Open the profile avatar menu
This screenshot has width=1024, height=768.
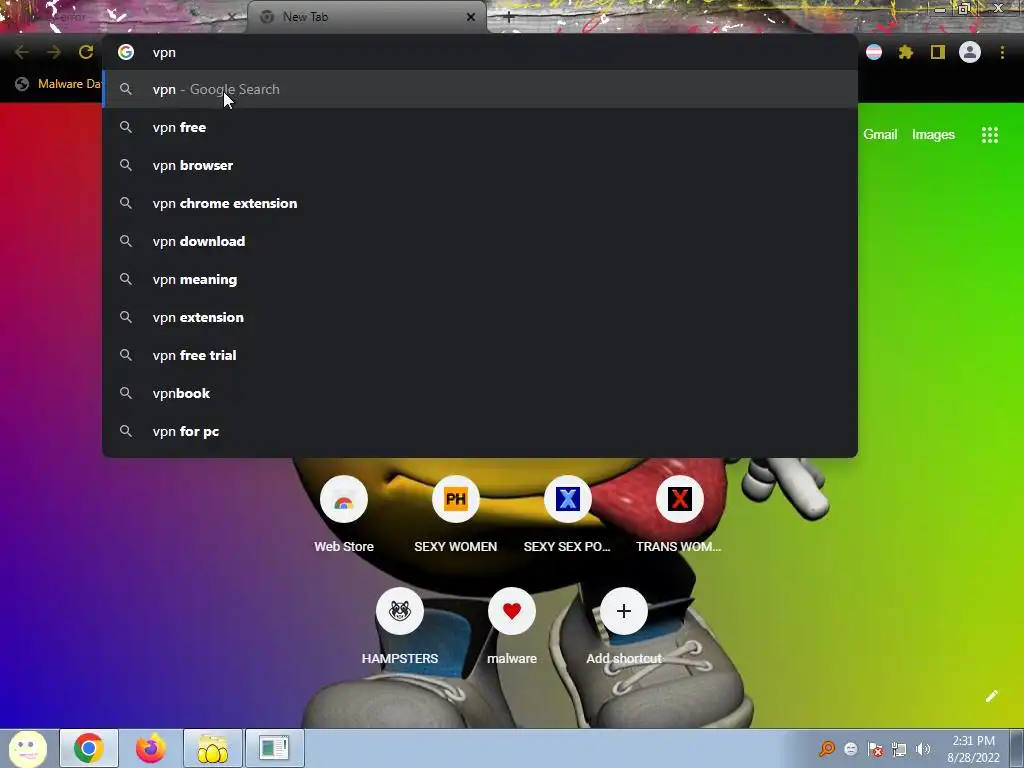[970, 52]
